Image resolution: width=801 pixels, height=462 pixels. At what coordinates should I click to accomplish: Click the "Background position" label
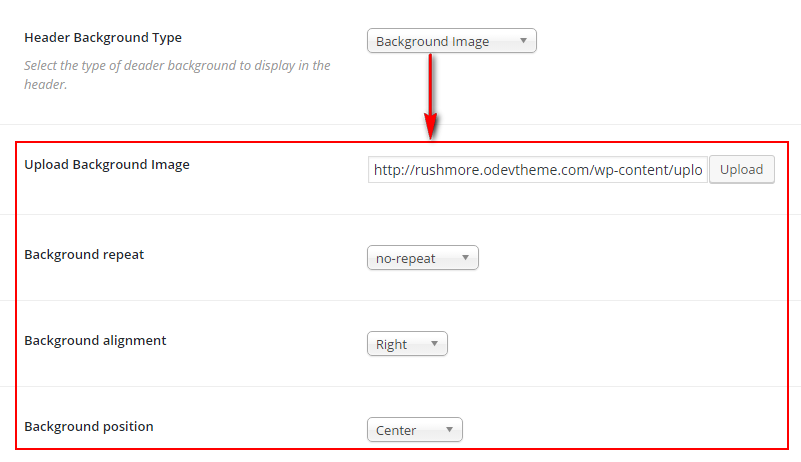(89, 426)
